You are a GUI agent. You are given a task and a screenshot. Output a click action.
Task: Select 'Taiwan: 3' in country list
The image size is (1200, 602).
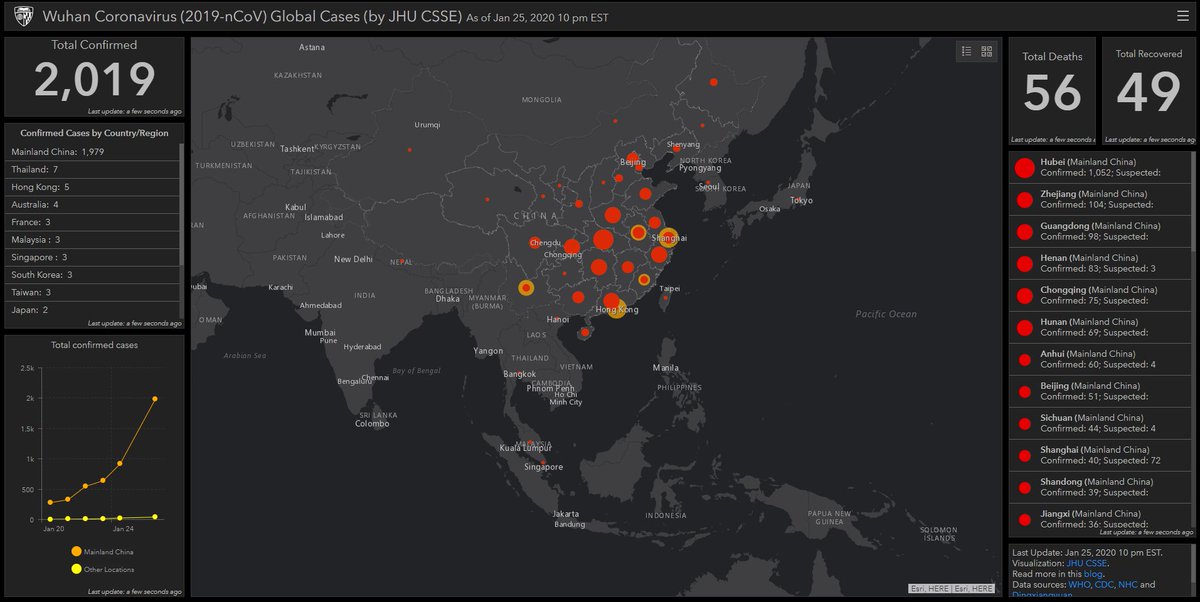(93, 292)
